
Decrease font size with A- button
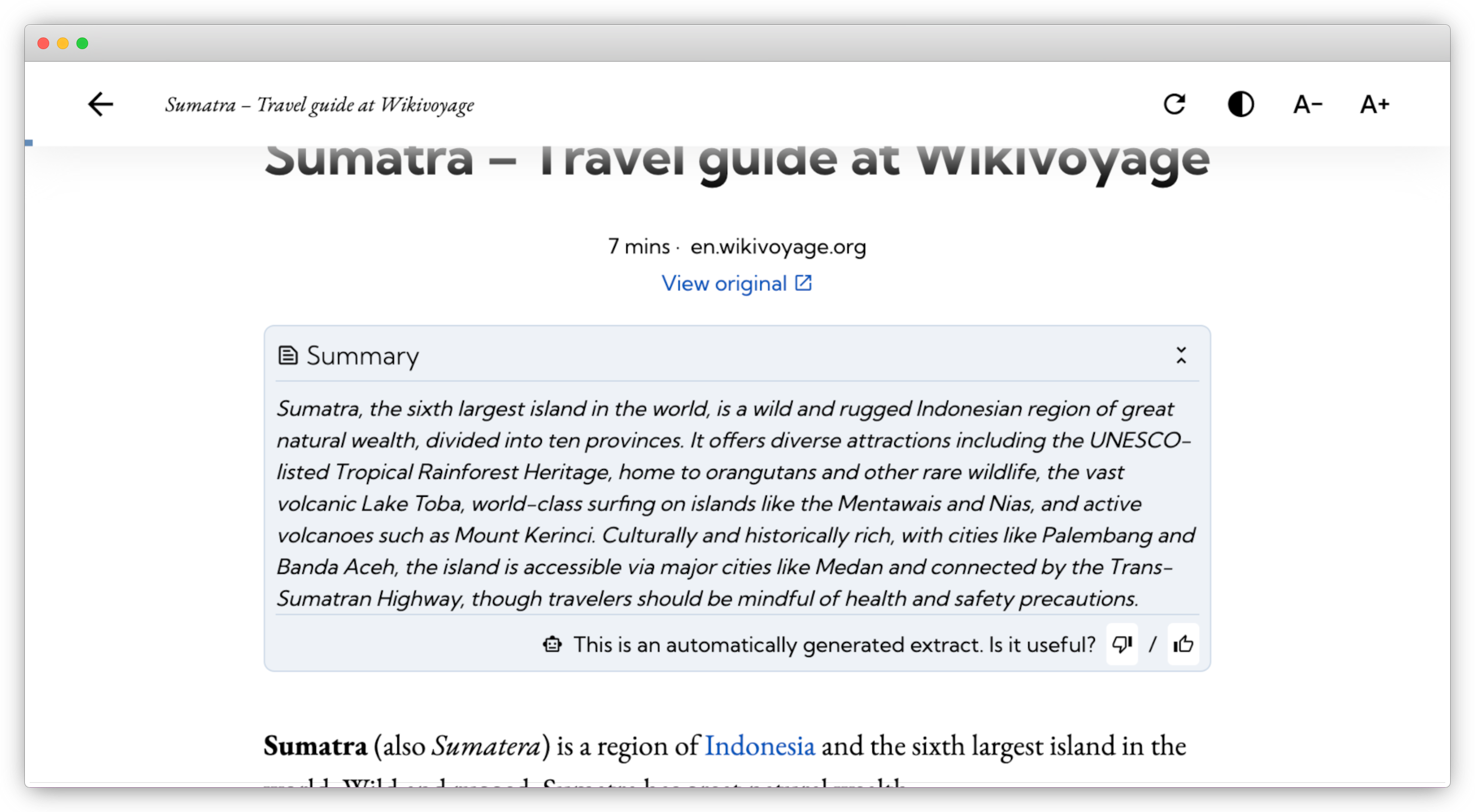click(x=1308, y=104)
